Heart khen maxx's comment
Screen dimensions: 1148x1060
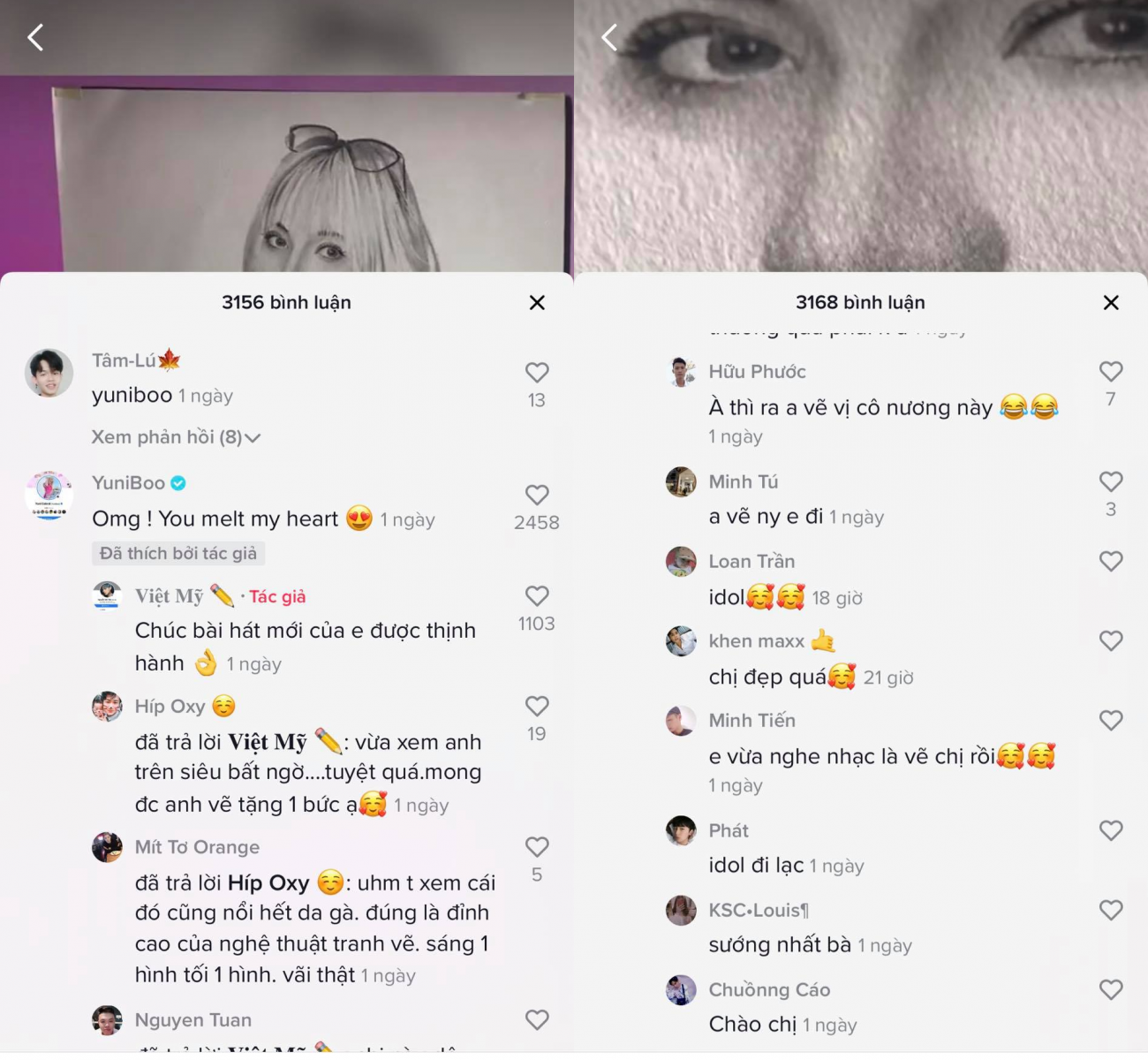tap(1111, 641)
